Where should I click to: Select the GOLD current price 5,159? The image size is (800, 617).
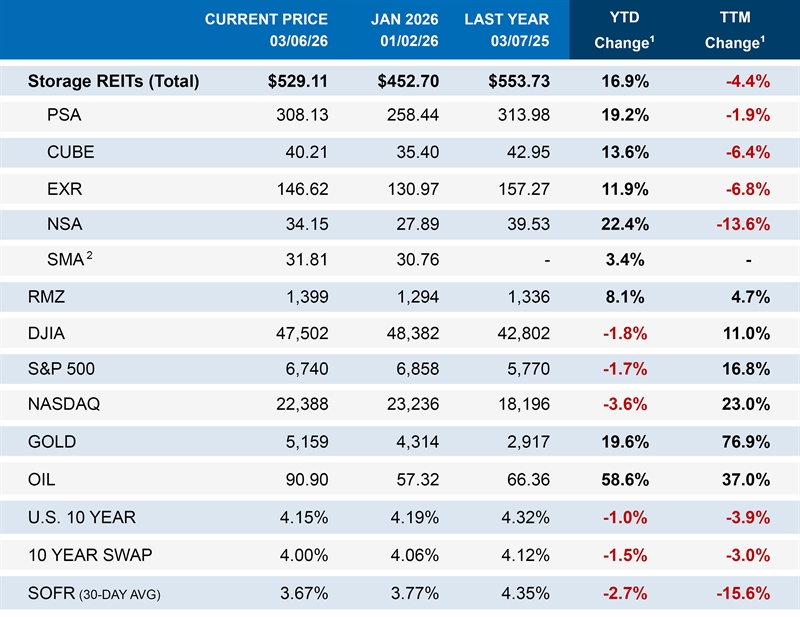[306, 441]
